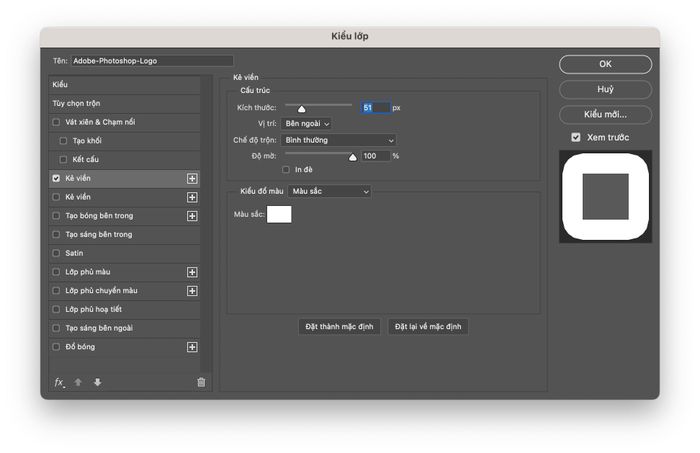Open Chế độ trộn Bình thường dropdown

click(338, 140)
